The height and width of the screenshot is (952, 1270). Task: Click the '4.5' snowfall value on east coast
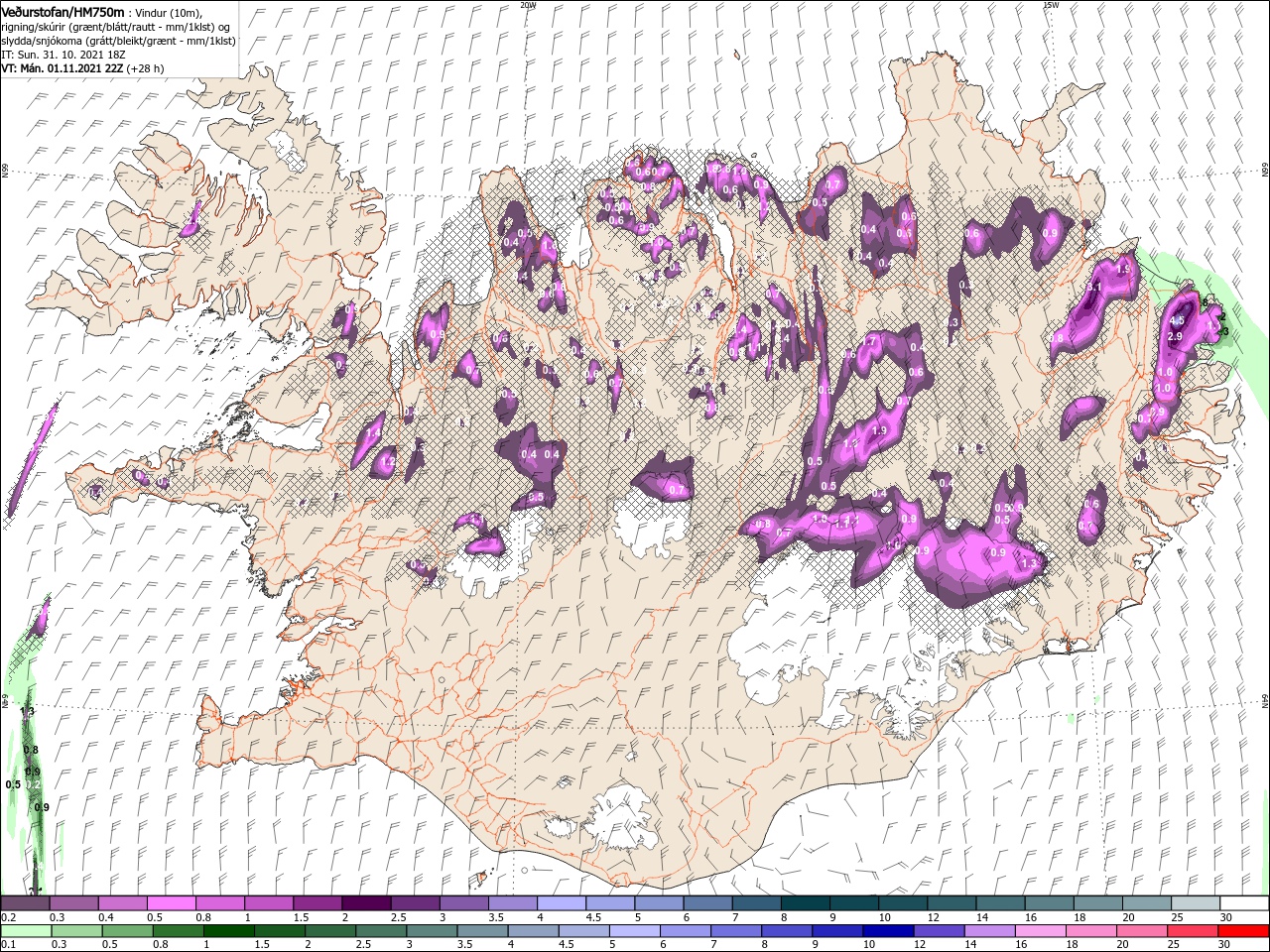(x=1178, y=321)
